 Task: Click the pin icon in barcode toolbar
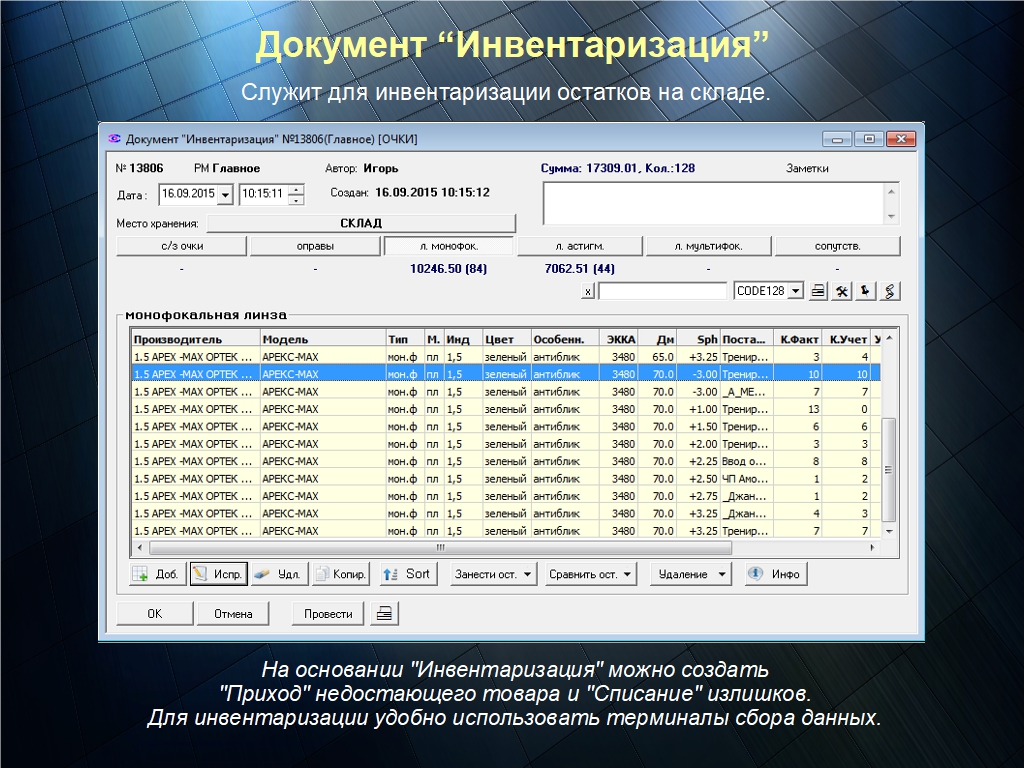[865, 291]
